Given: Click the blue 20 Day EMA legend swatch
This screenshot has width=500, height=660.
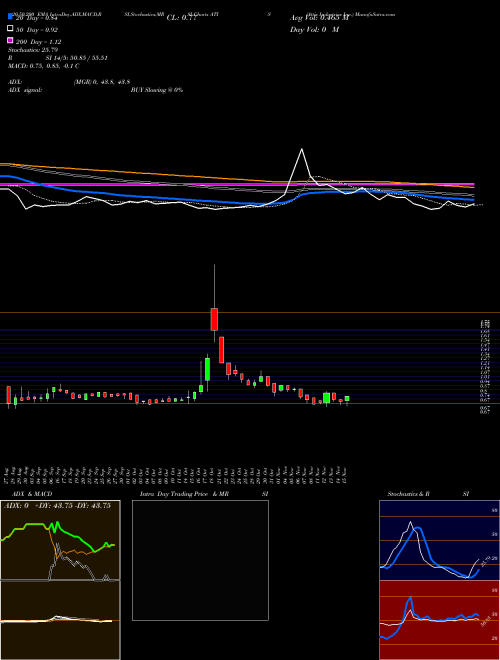Looking at the screenshot, I should 10,17.
